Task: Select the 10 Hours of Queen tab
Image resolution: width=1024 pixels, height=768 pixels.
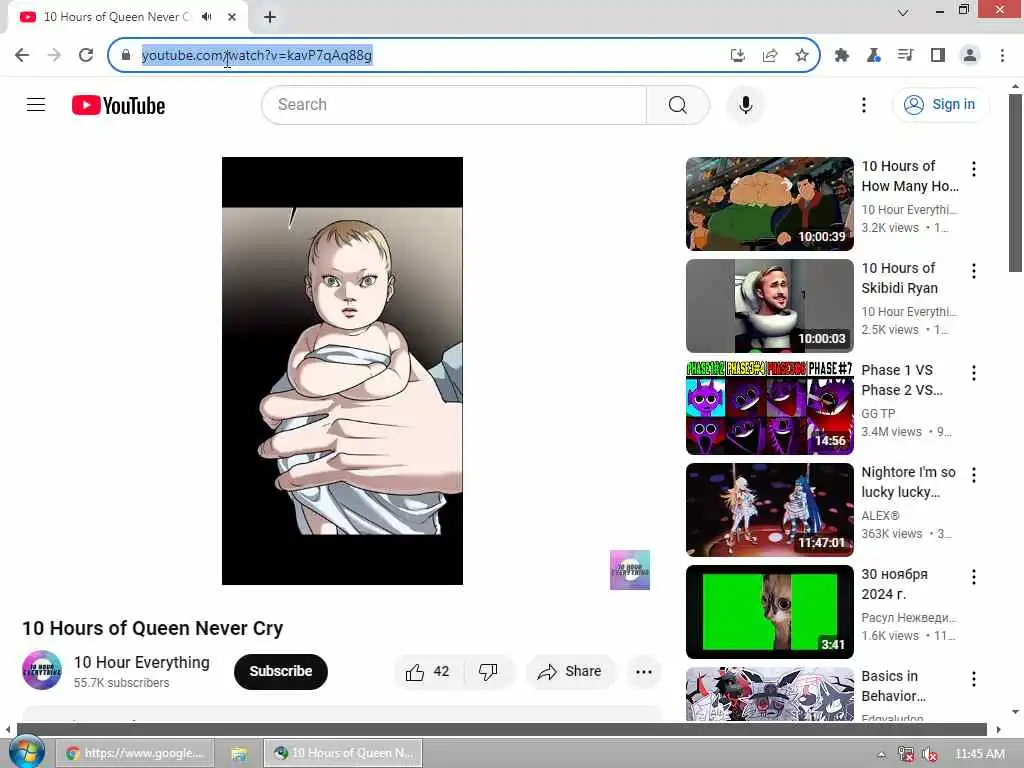Action: tap(118, 17)
